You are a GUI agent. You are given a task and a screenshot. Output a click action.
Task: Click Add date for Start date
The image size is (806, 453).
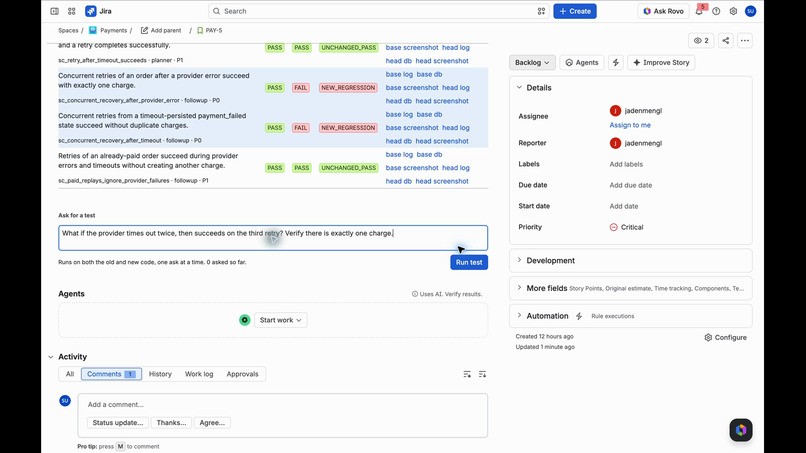(x=624, y=206)
